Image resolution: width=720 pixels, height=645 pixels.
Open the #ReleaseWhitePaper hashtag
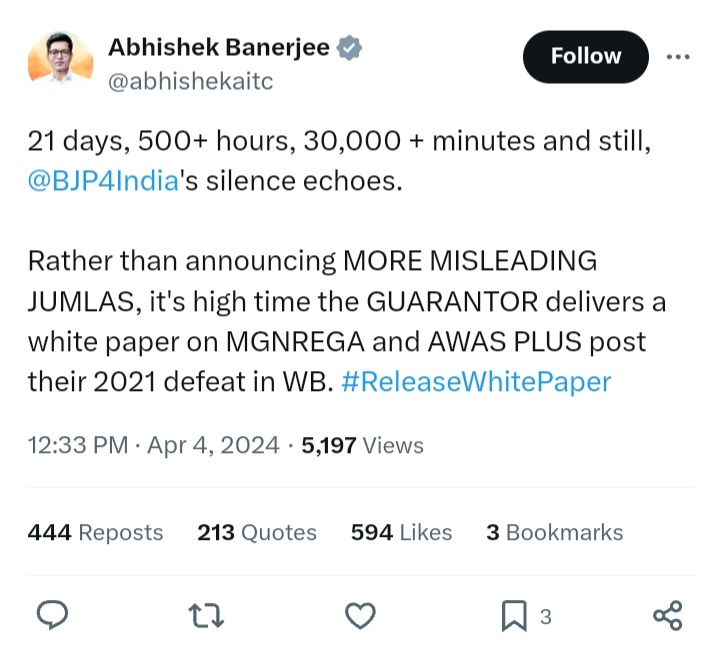click(x=475, y=382)
